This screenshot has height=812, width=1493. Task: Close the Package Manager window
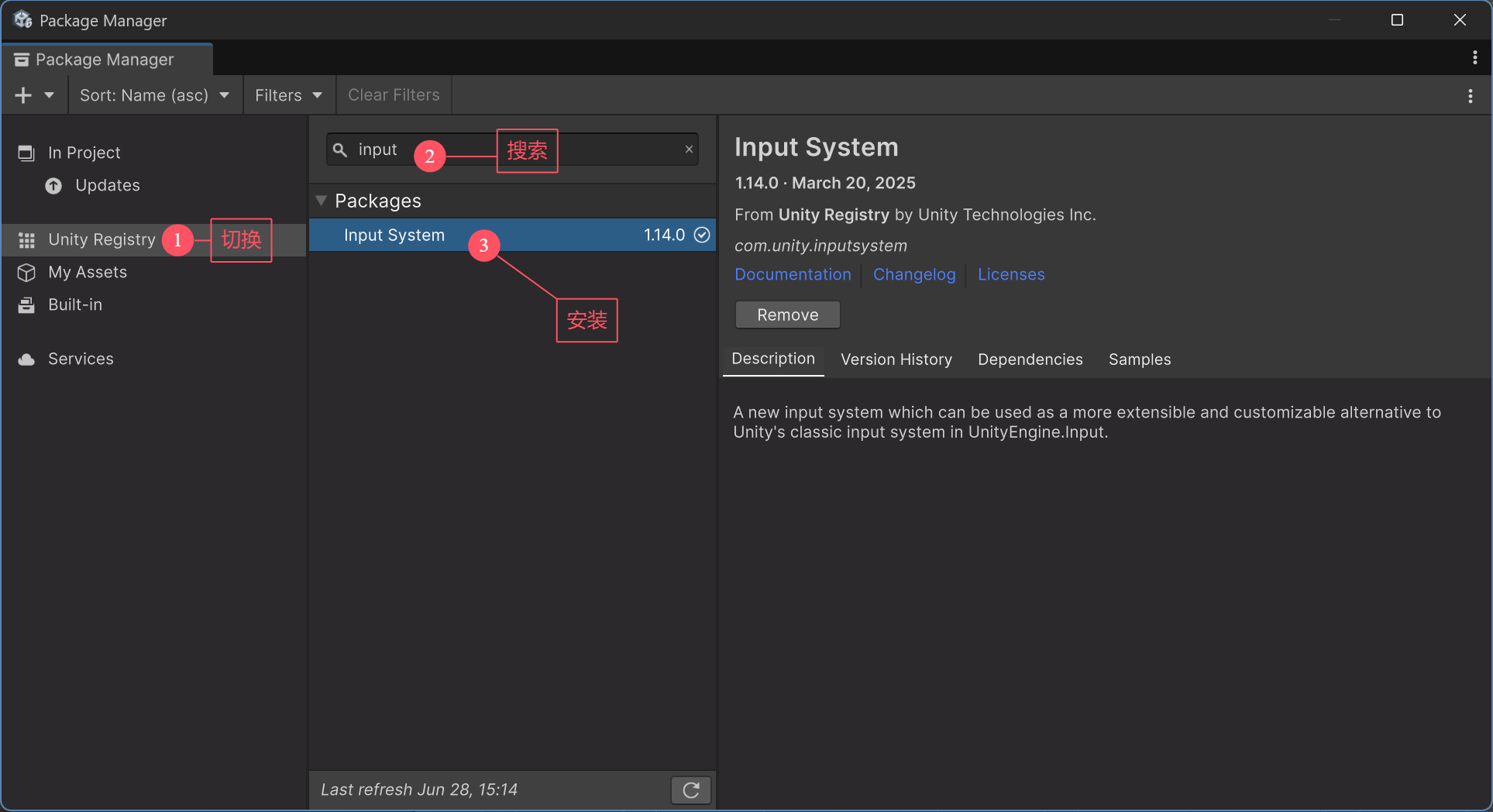pos(1460,20)
